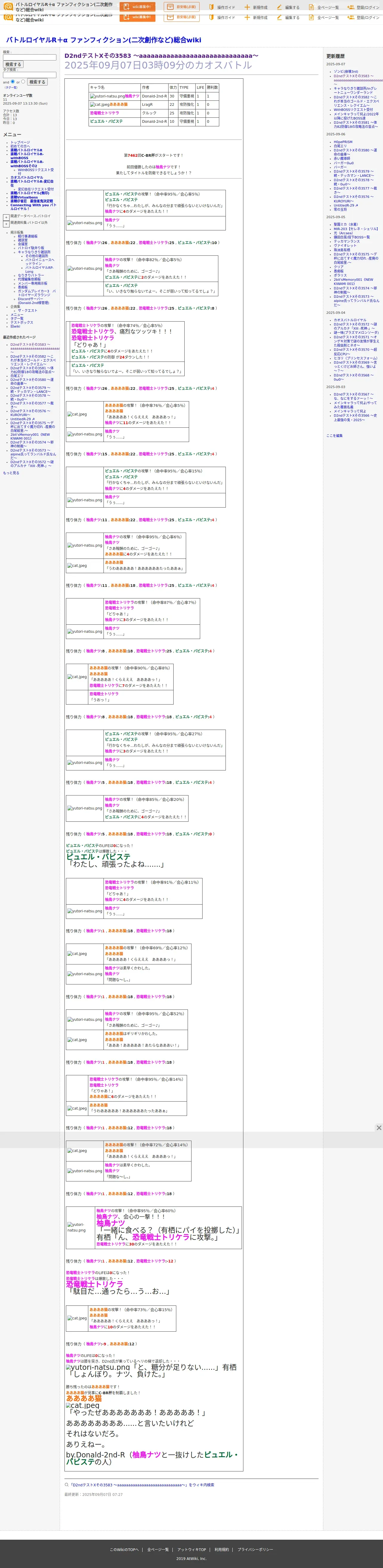The image size is (383, 1568).
Task: Open テッカマンランス in update history
Action: pos(347,241)
